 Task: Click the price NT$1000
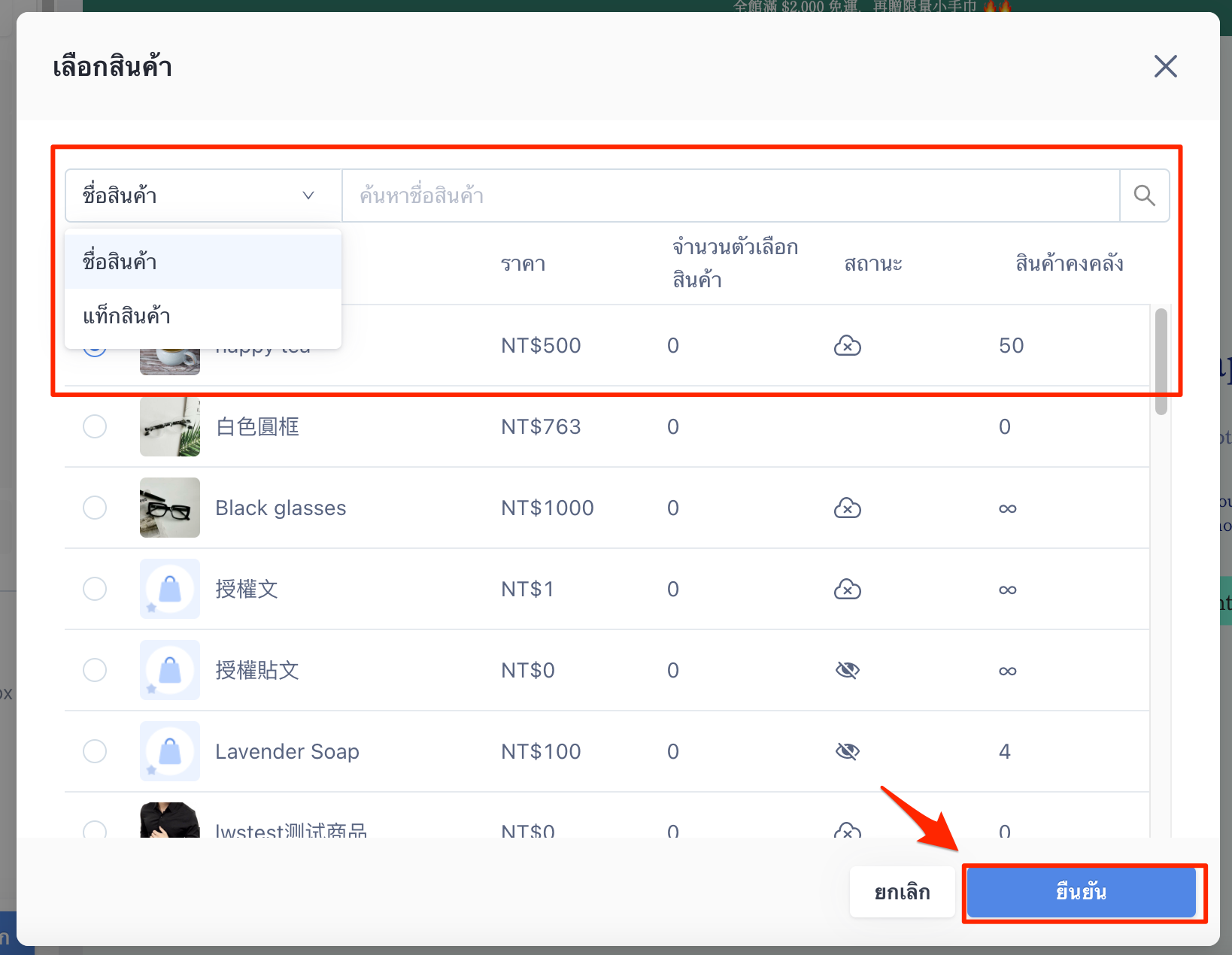[548, 508]
